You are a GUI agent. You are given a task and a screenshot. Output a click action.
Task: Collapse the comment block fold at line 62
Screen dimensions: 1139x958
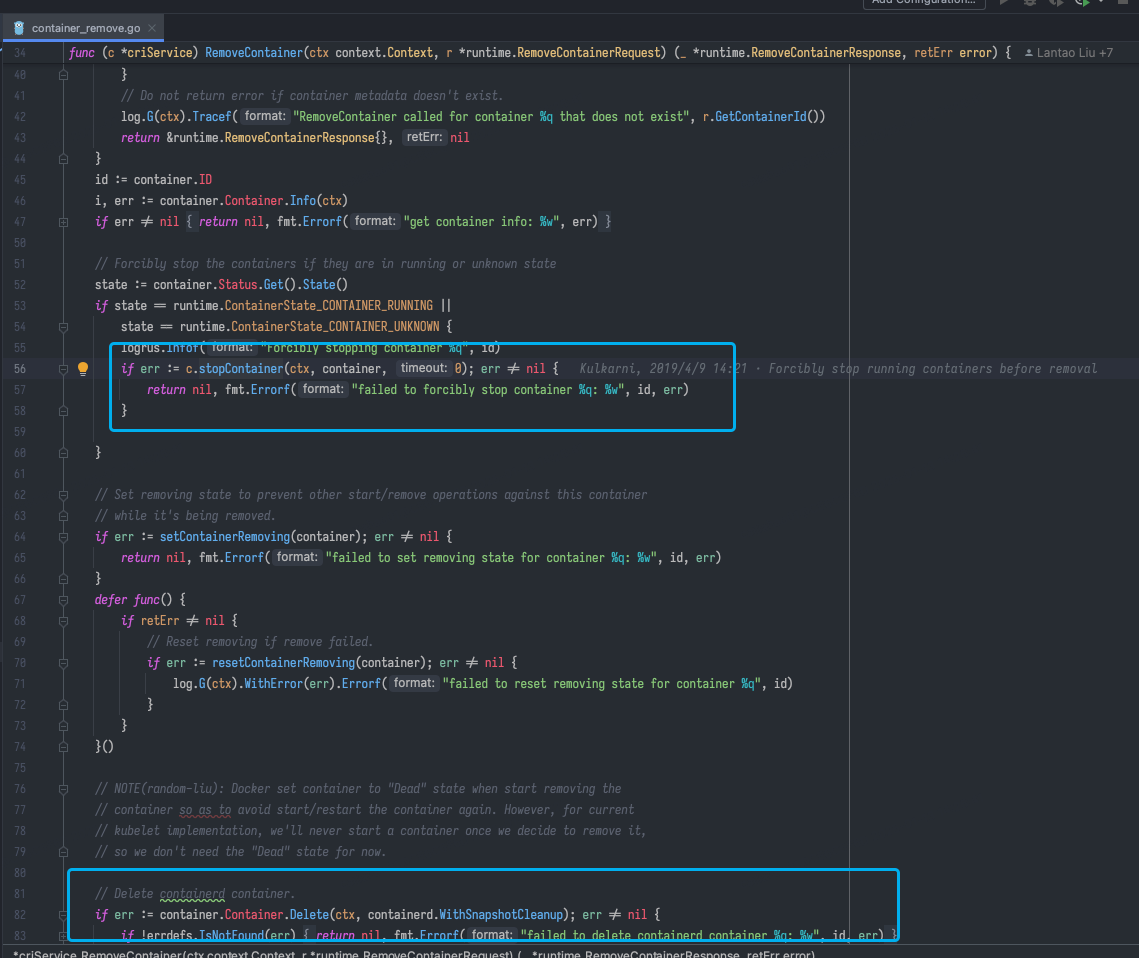coord(63,495)
